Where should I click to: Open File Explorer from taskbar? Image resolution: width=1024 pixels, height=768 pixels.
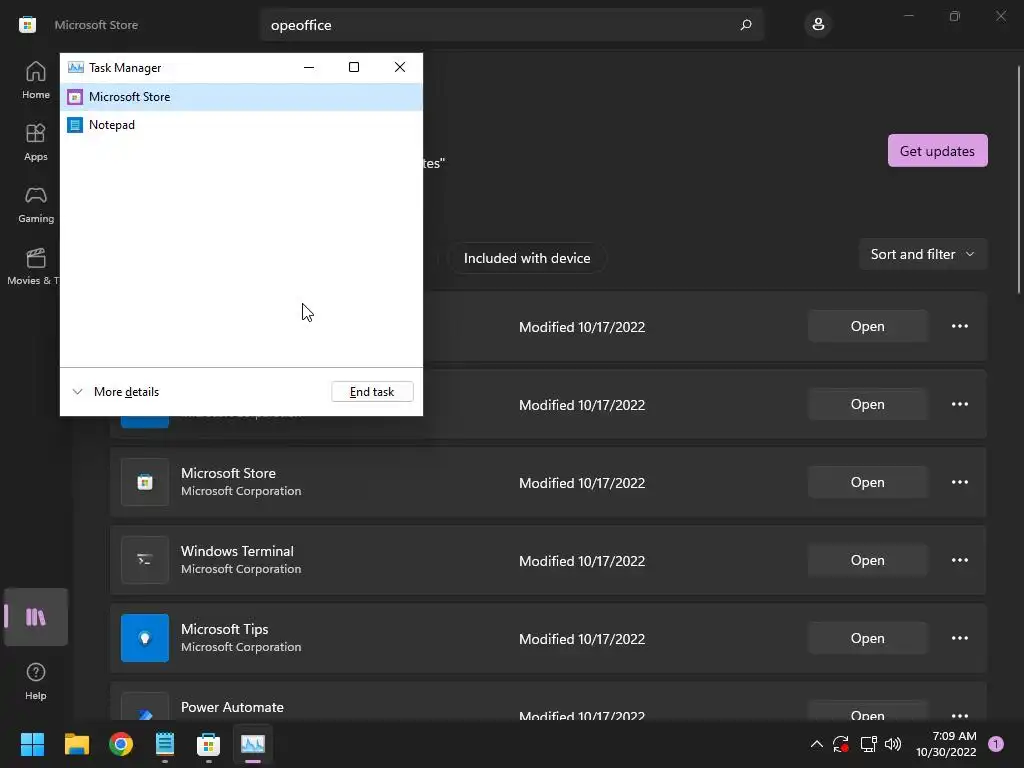coord(76,744)
